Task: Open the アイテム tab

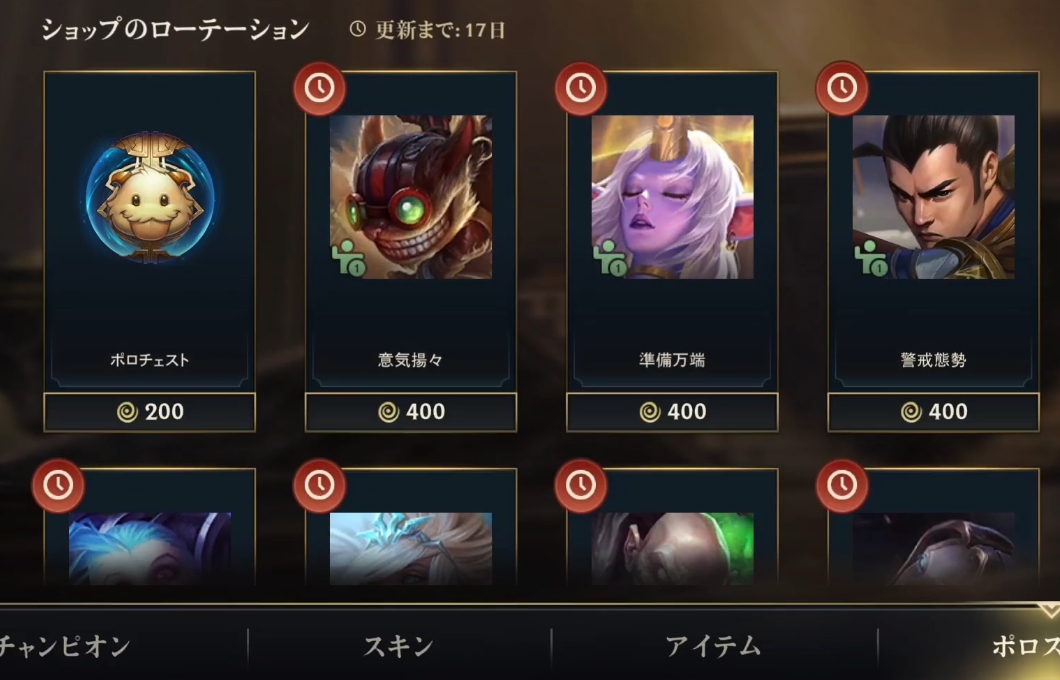Action: (713, 646)
